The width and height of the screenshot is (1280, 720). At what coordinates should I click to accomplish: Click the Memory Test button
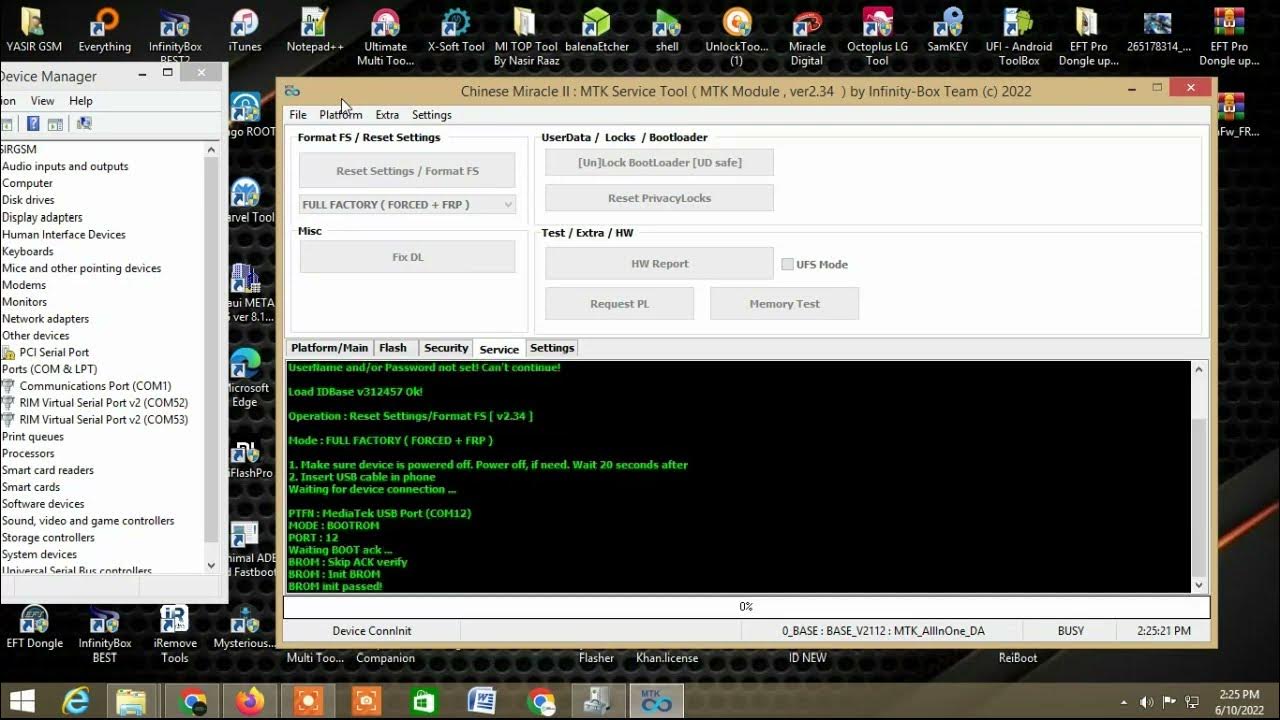784,304
